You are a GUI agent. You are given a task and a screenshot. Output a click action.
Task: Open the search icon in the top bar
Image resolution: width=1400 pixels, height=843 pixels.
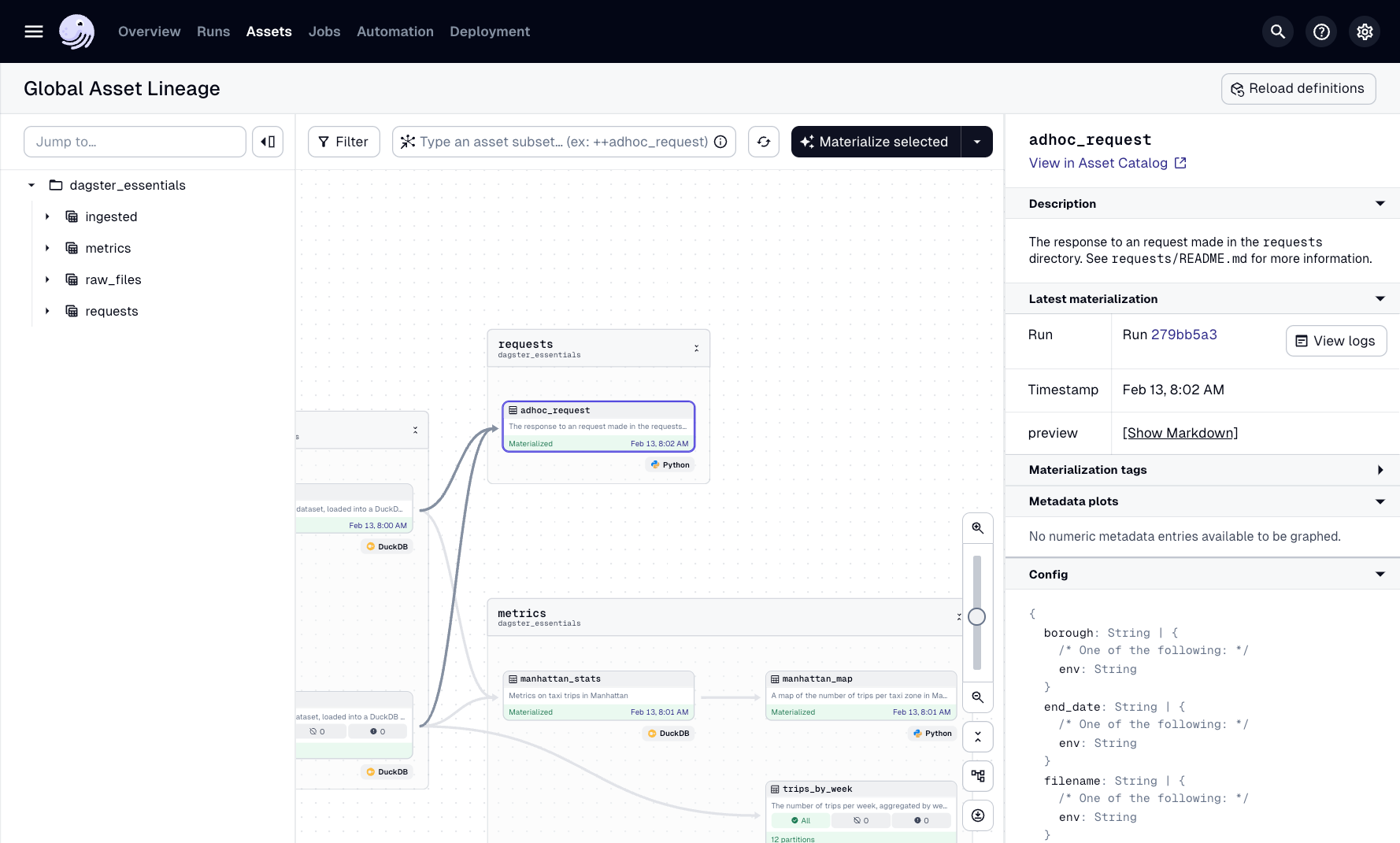(x=1277, y=31)
